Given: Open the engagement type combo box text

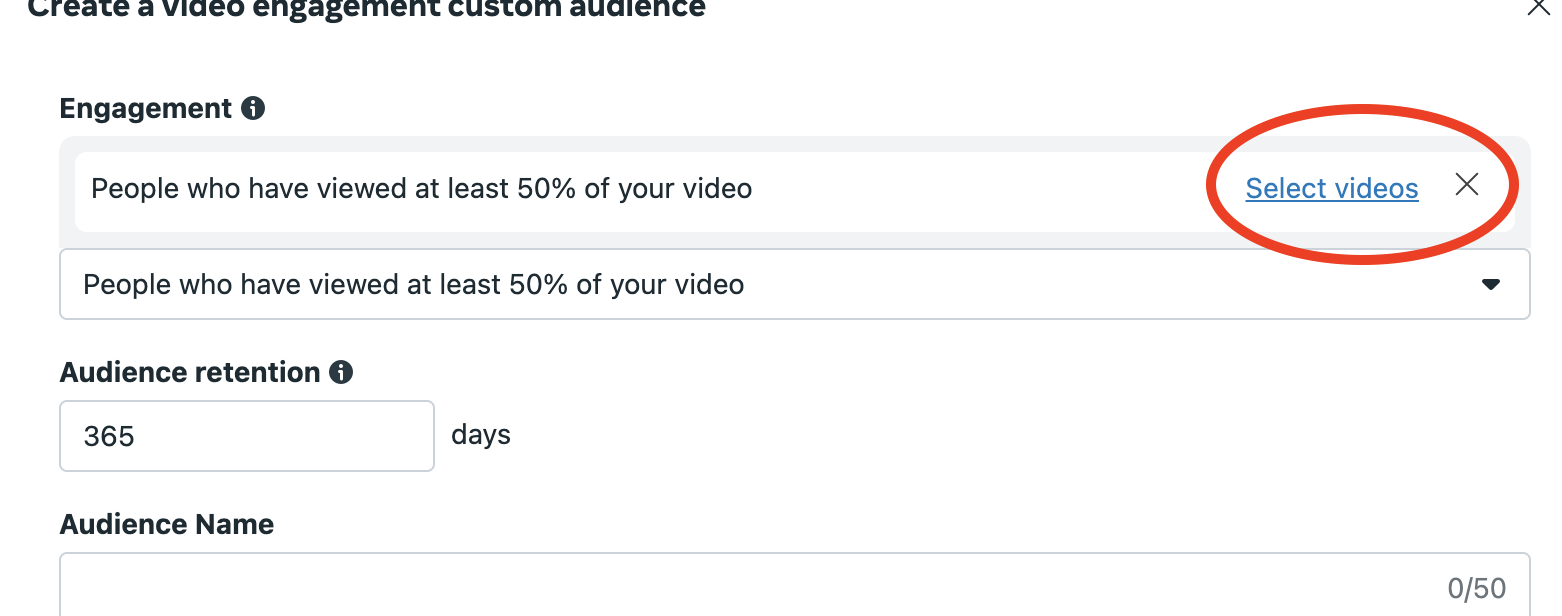Looking at the screenshot, I should (413, 285).
